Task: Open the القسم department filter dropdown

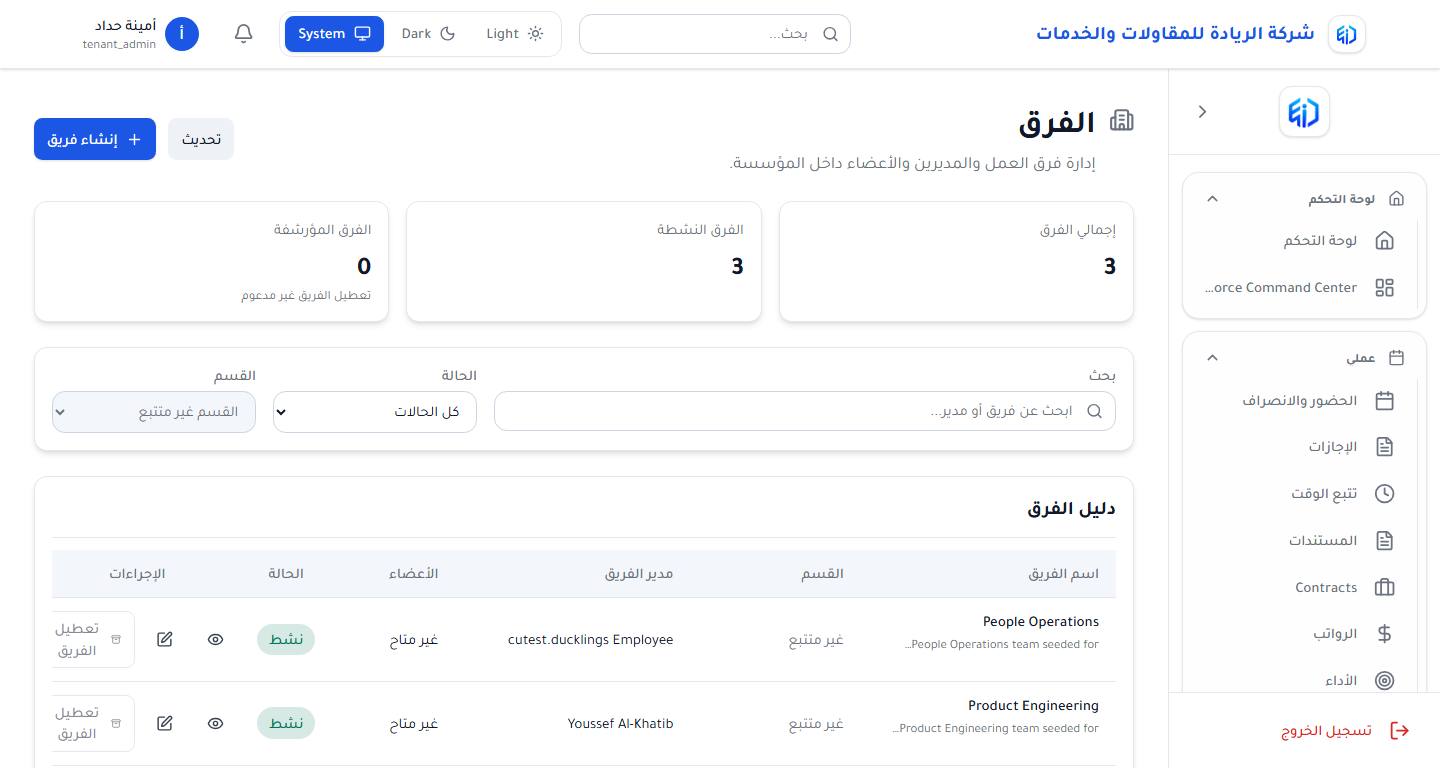Action: click(154, 412)
